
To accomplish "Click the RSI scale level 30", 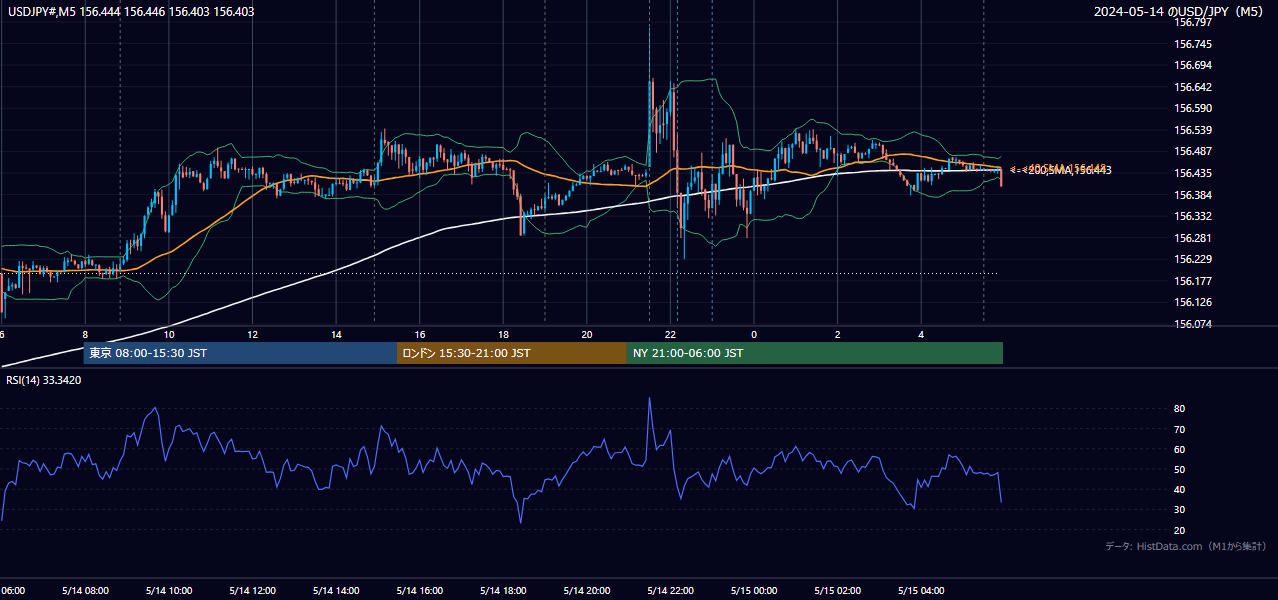I will point(1179,509).
